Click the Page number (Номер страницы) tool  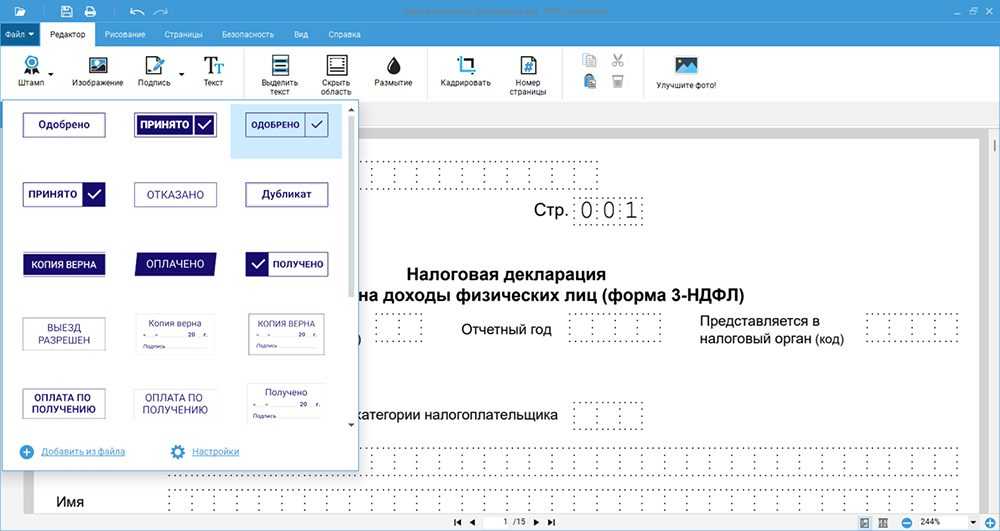[x=529, y=74]
